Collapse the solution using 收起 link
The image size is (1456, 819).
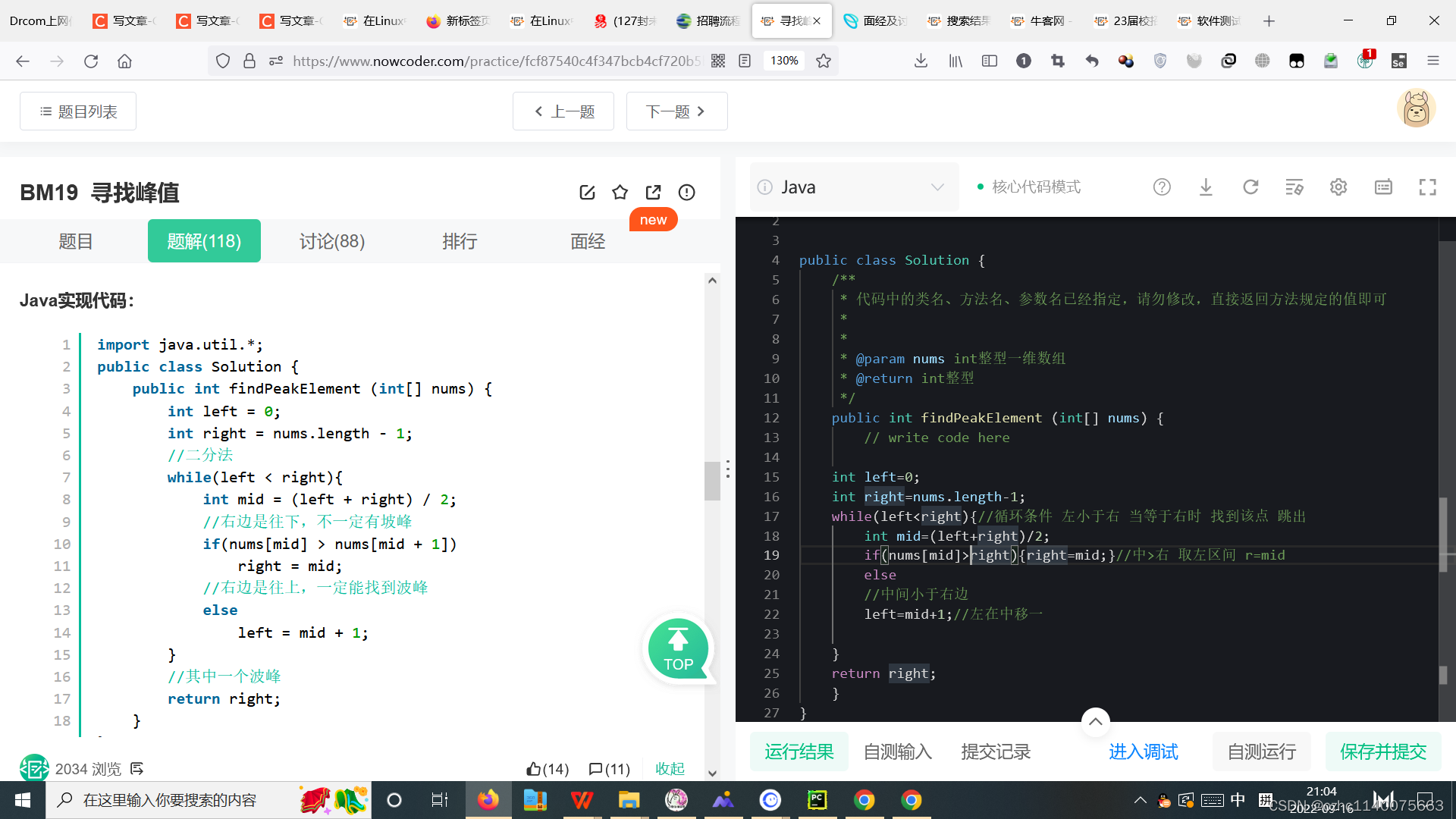click(670, 769)
